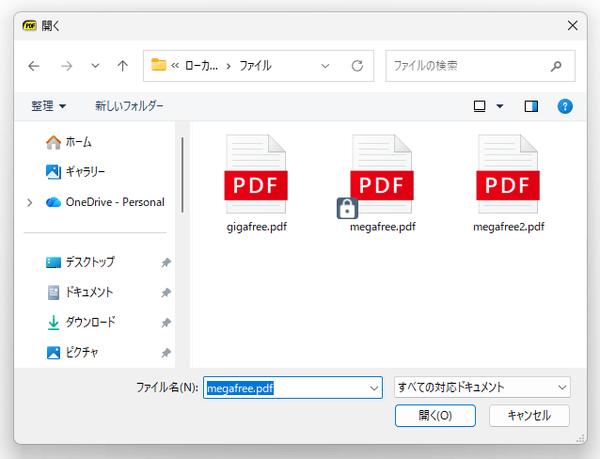
Task: Expand hidden path with « chevron
Action: [x=175, y=66]
